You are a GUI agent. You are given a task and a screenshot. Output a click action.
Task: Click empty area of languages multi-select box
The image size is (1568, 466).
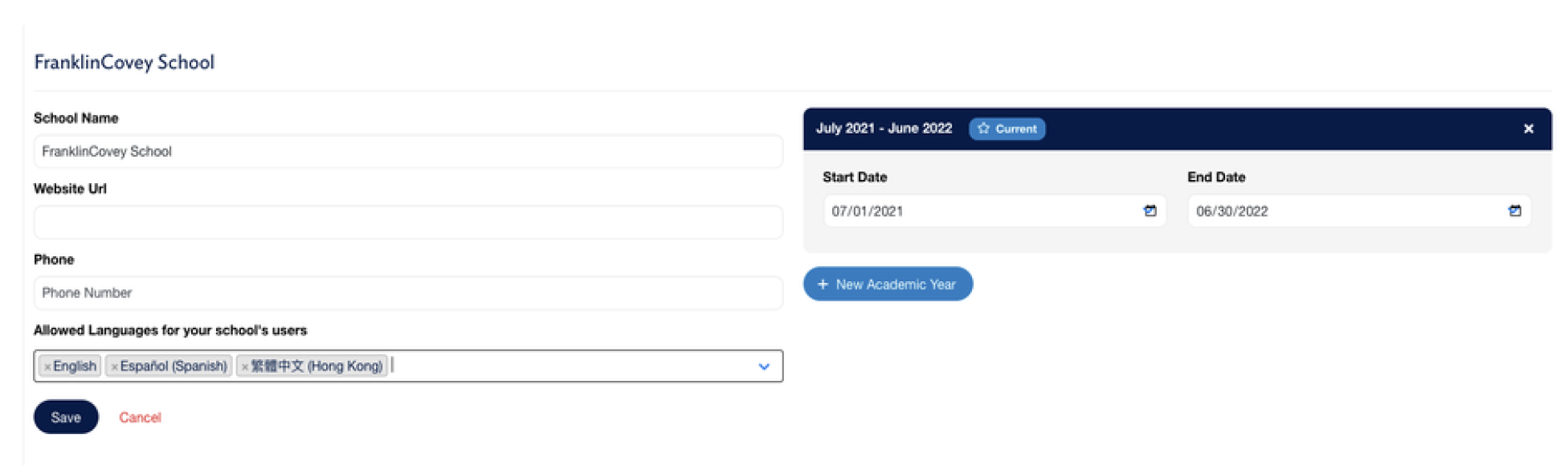click(x=570, y=366)
